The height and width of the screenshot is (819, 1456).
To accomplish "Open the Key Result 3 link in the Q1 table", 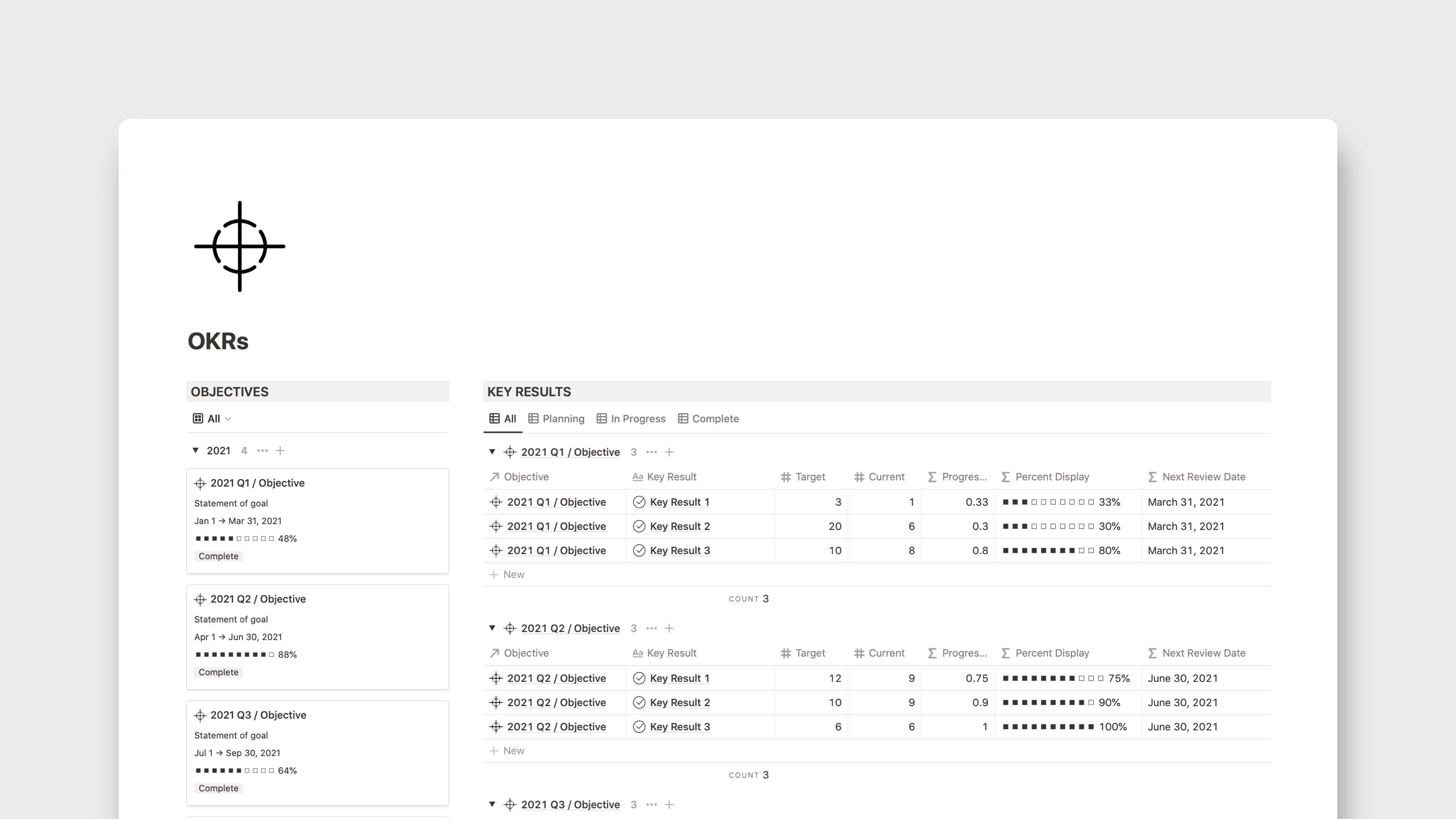I will 679,551.
